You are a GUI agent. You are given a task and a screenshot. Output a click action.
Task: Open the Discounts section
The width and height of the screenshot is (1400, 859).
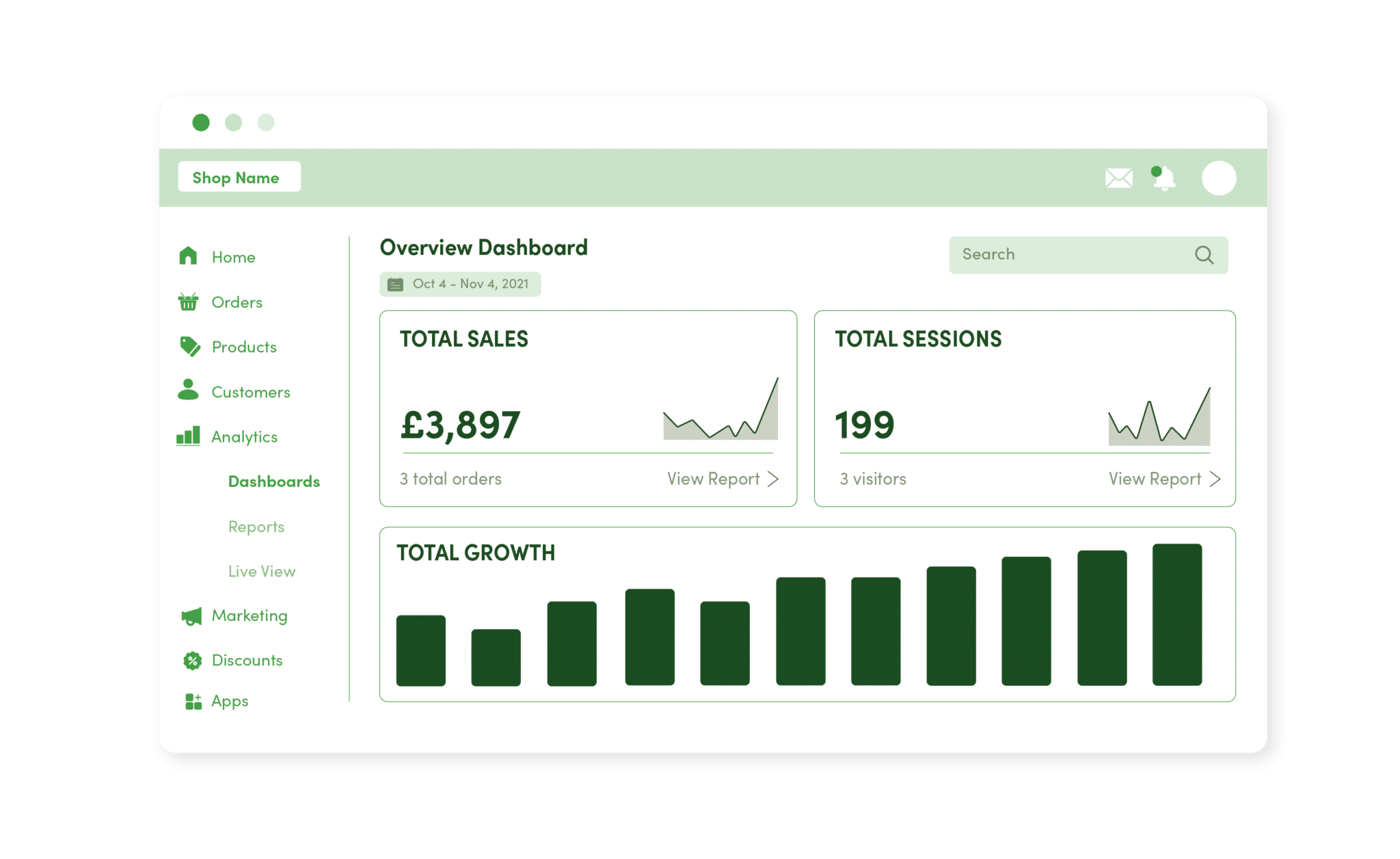coord(247,660)
